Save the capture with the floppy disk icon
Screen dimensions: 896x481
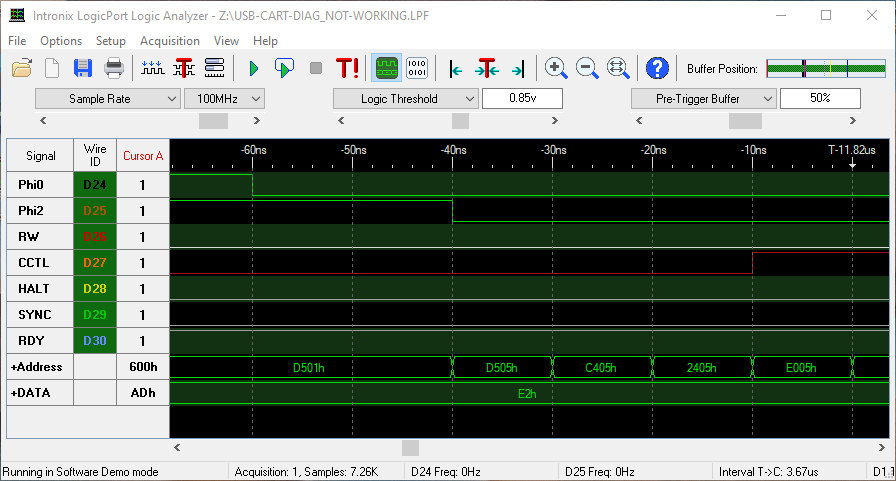[83, 68]
